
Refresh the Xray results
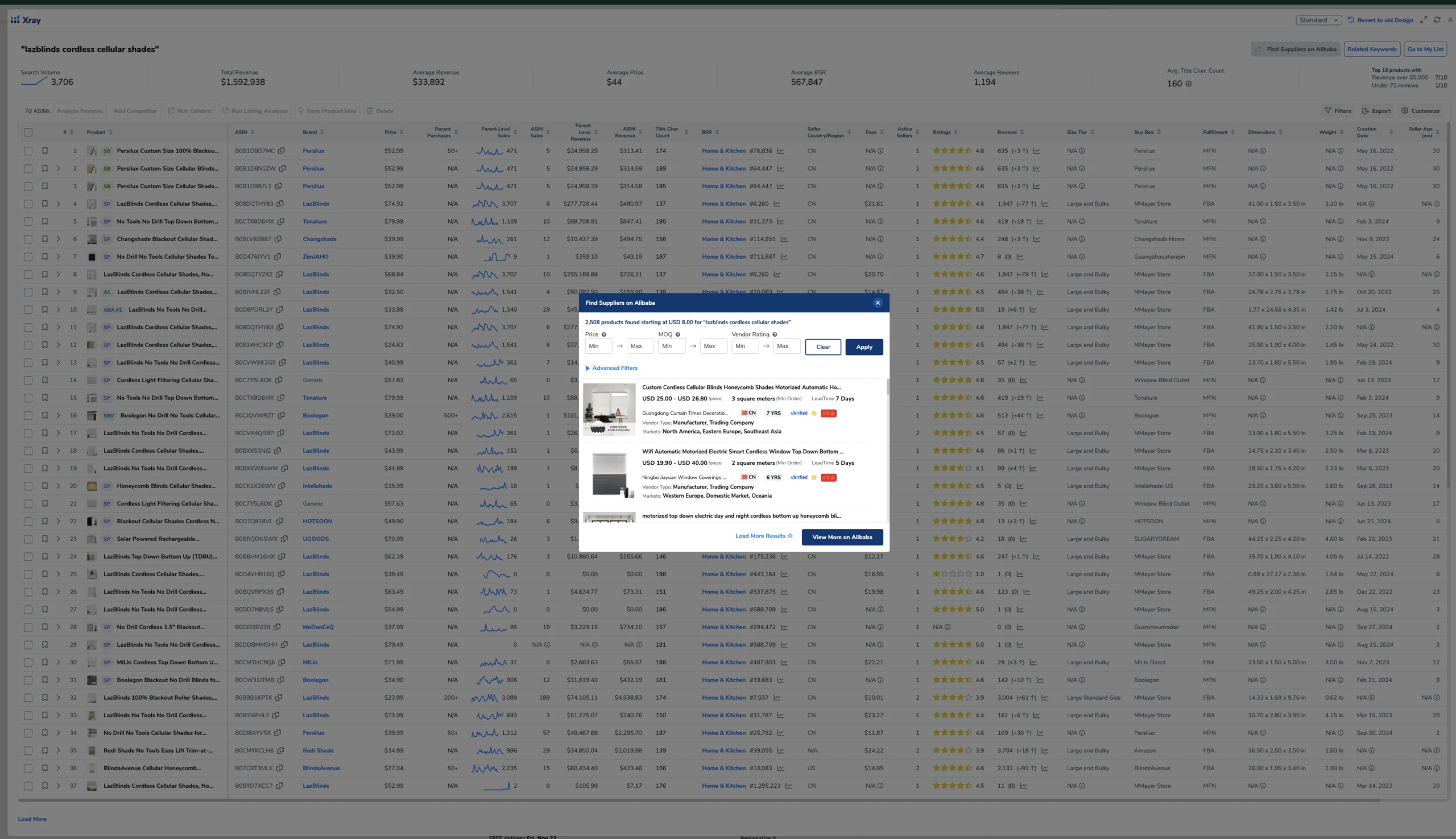click(x=1437, y=19)
